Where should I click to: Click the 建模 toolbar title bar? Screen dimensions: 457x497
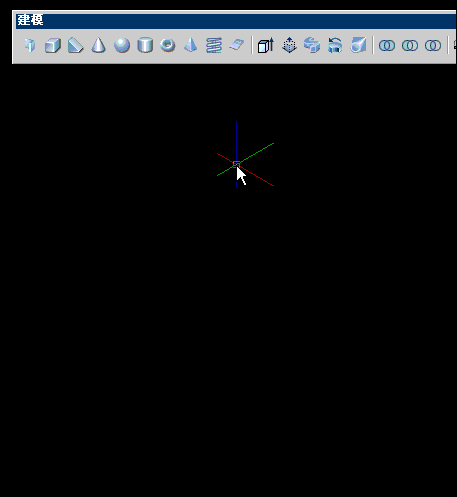pyautogui.click(x=236, y=20)
